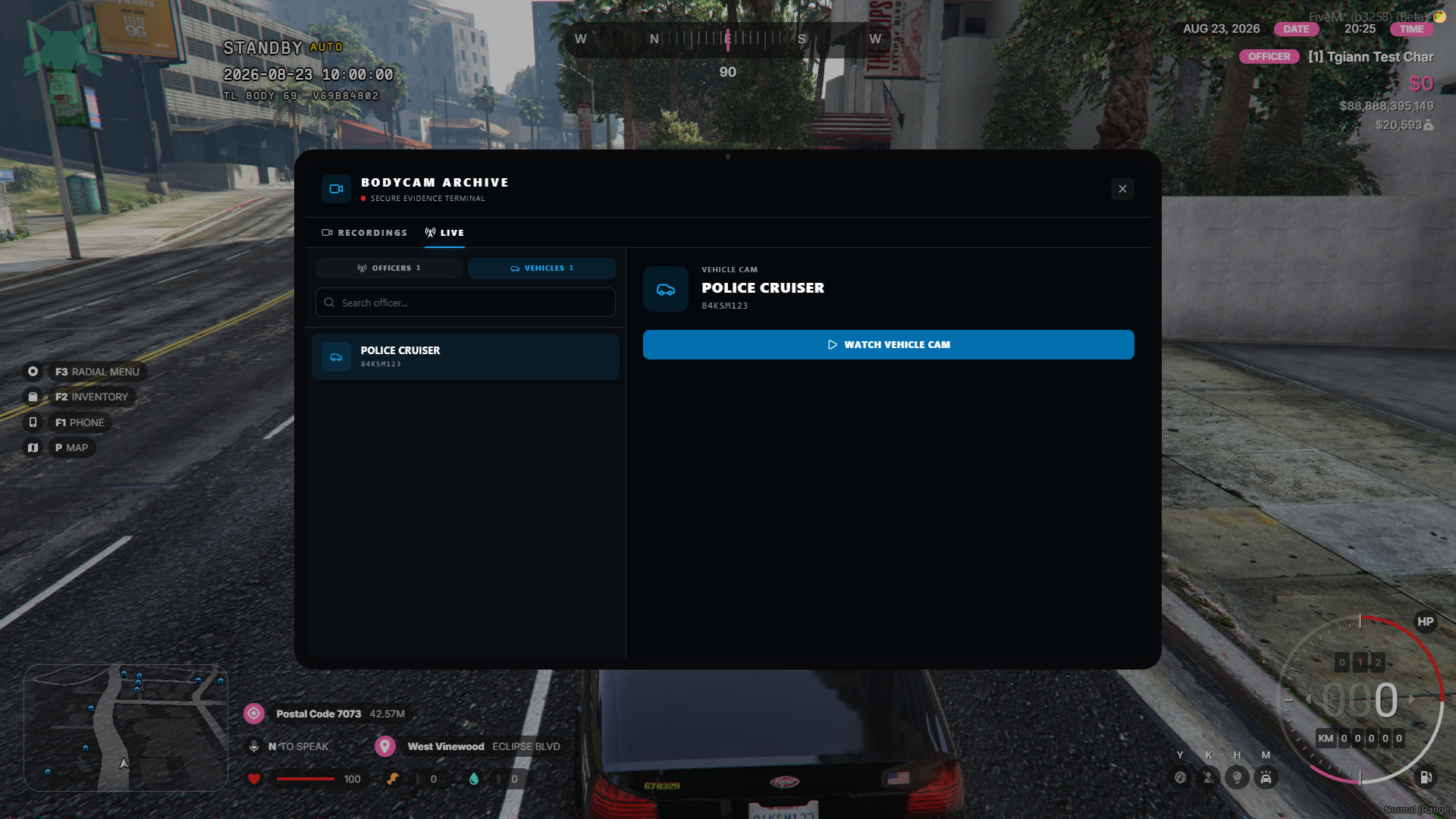This screenshot has width=1456, height=819.
Task: Click the Search officer input field
Action: 465,303
